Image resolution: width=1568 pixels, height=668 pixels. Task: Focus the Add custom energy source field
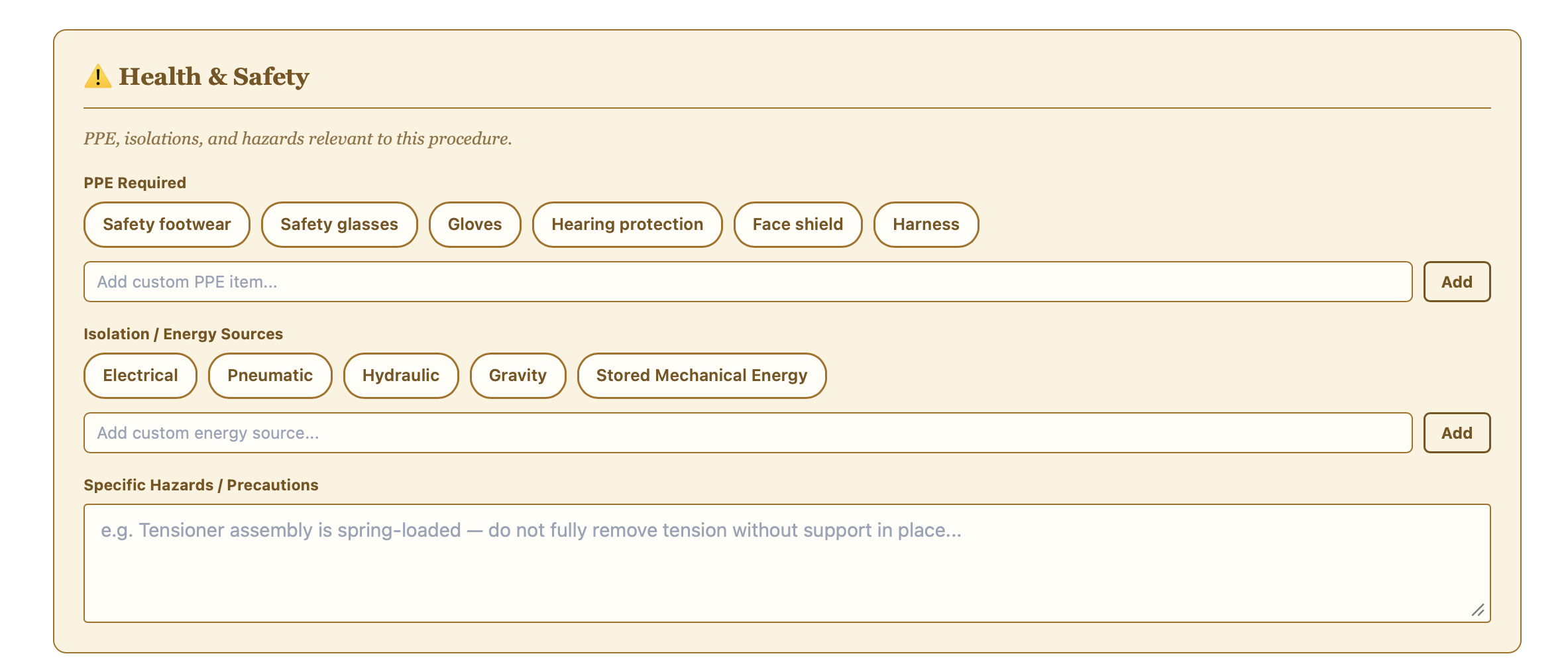tap(748, 433)
